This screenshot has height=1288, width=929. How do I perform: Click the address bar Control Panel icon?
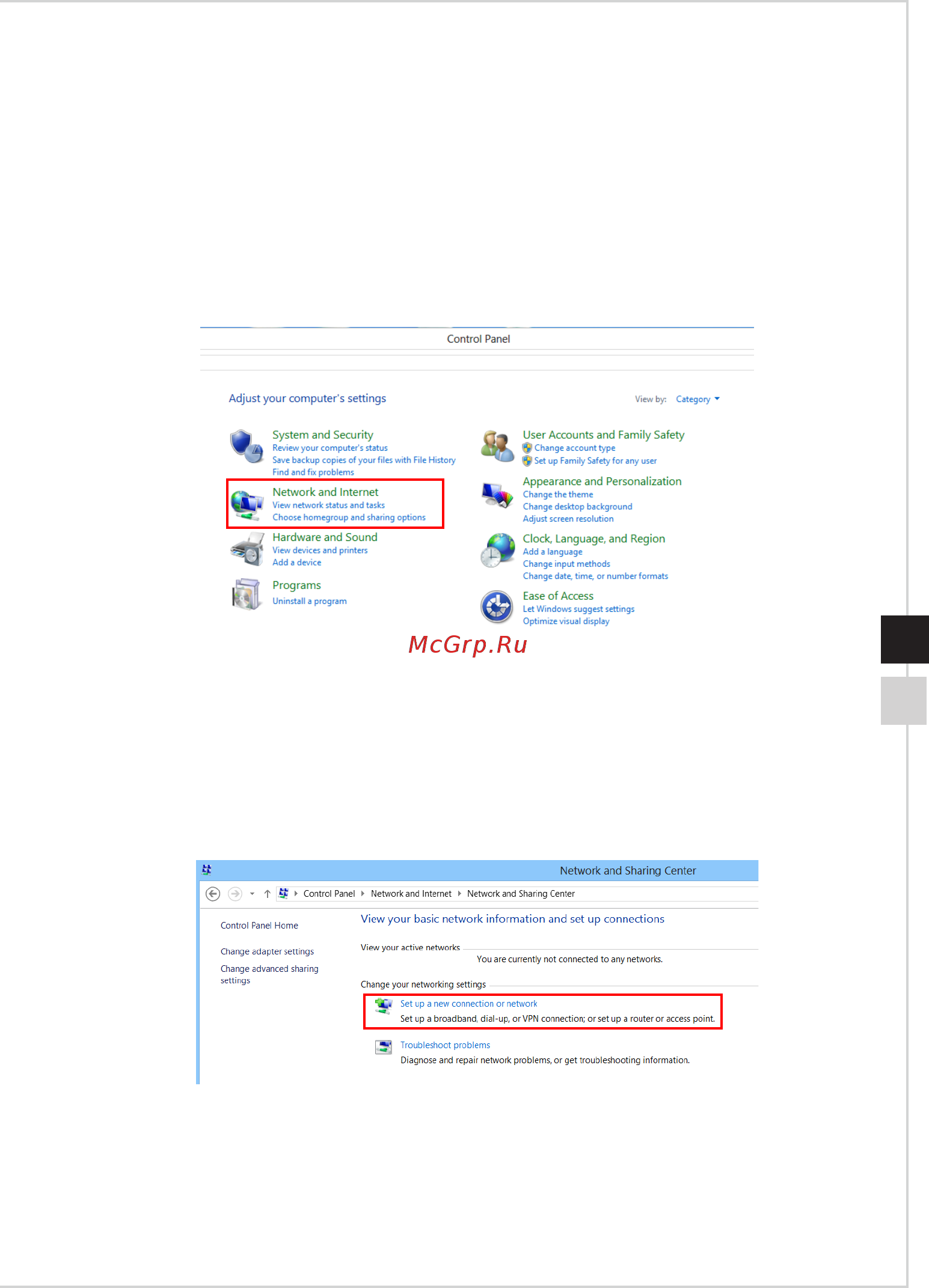pyautogui.click(x=284, y=893)
